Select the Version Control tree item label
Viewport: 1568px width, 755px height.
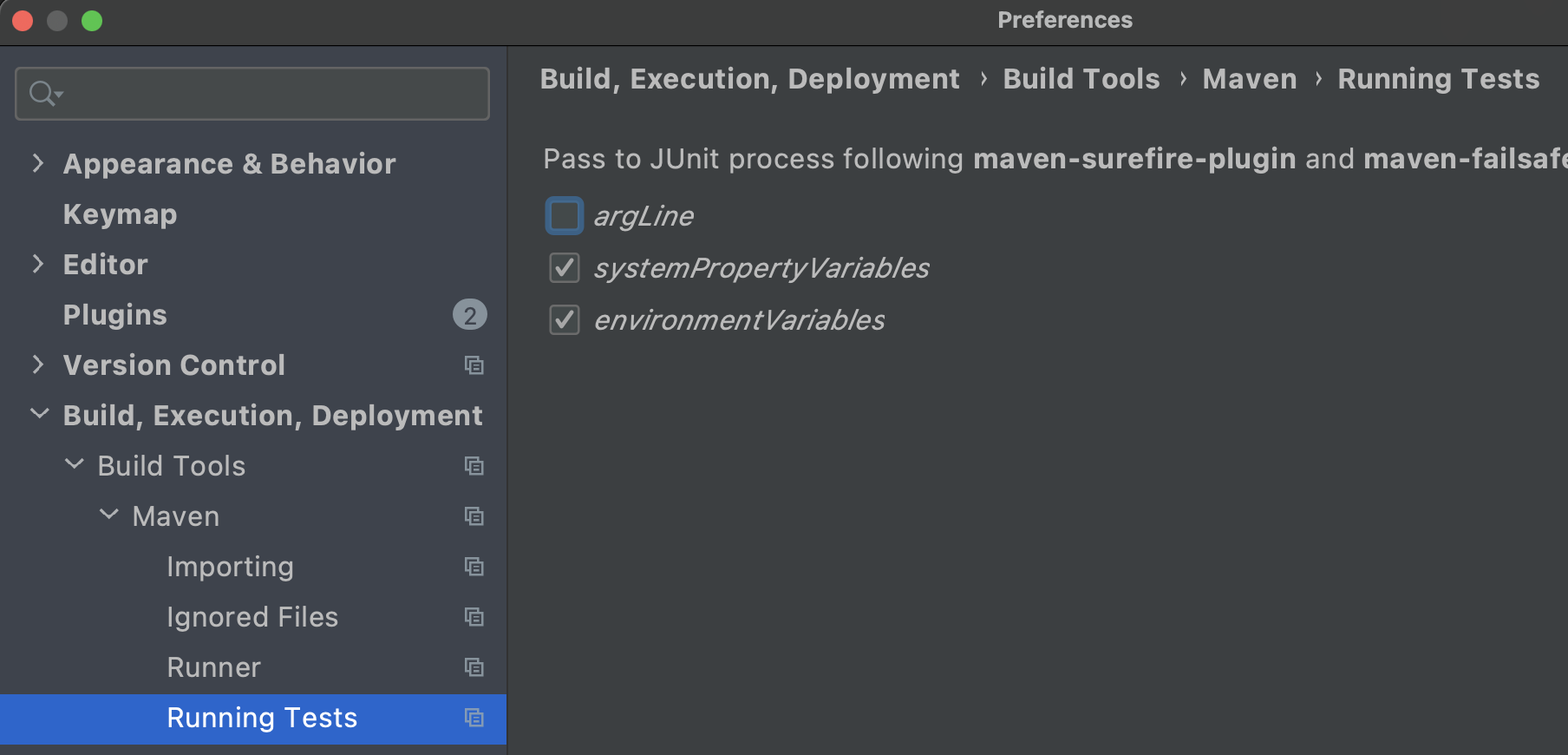(x=174, y=365)
